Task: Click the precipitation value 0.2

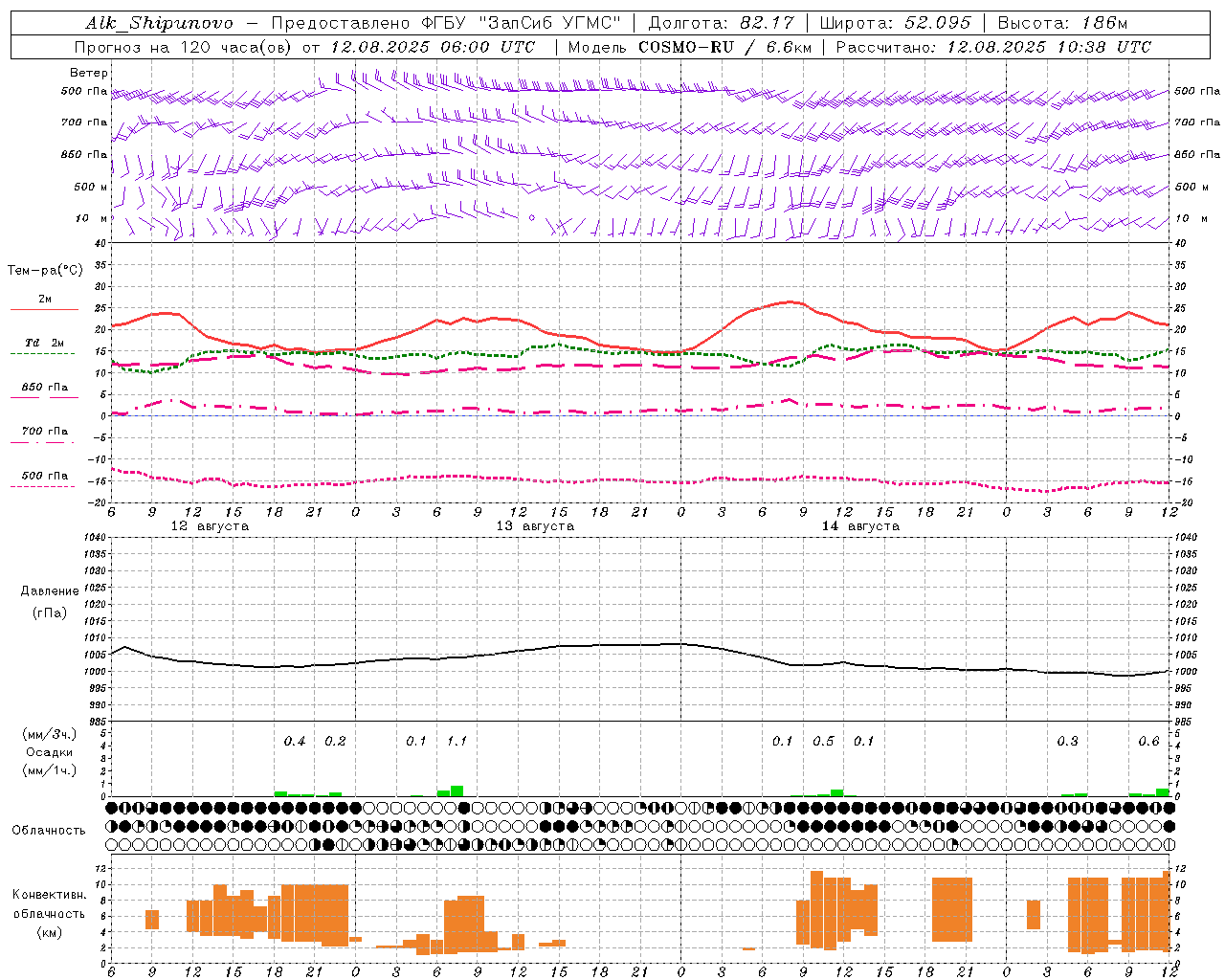Action: pyautogui.click(x=335, y=741)
